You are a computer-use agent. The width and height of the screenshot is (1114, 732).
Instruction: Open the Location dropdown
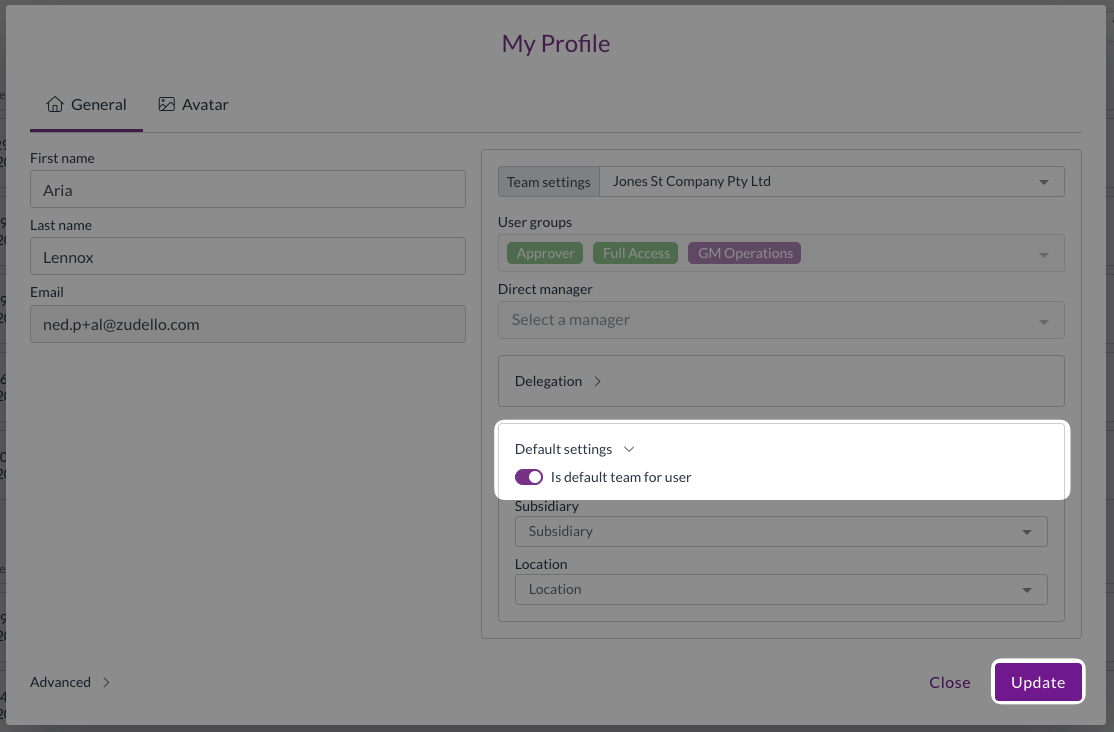pyautogui.click(x=780, y=589)
